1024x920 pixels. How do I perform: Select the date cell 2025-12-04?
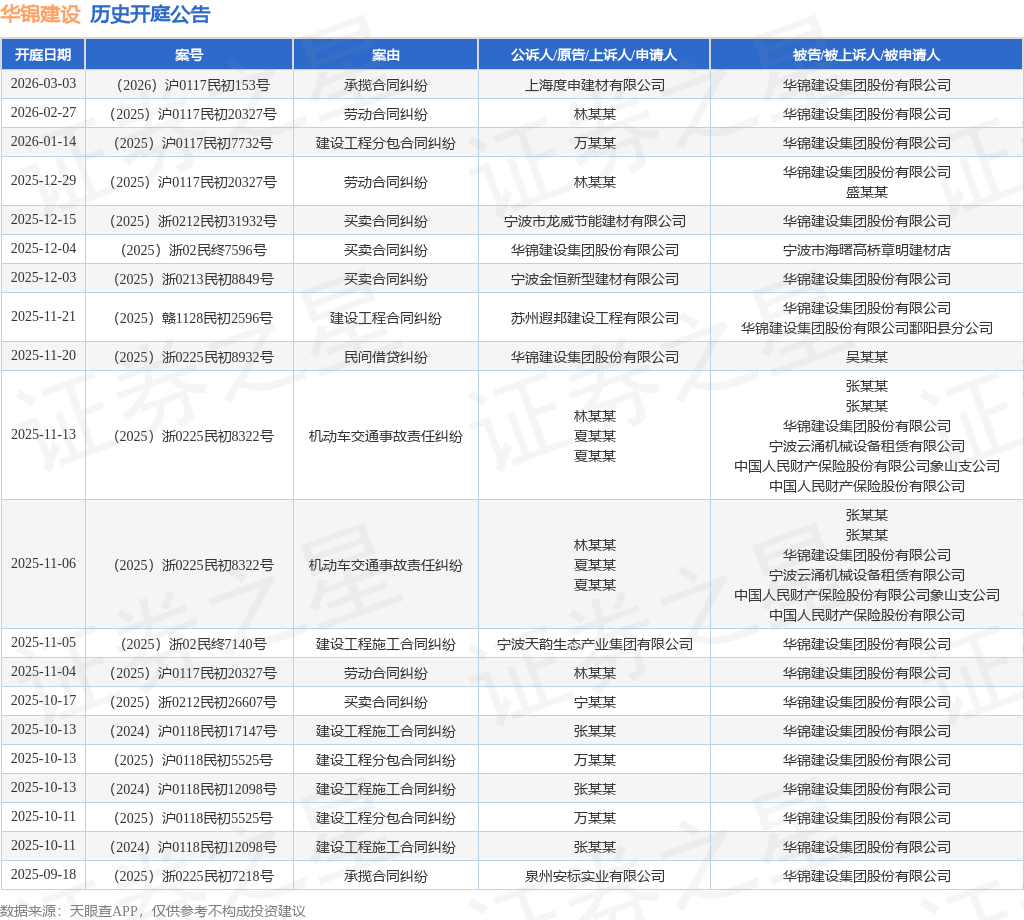click(43, 248)
